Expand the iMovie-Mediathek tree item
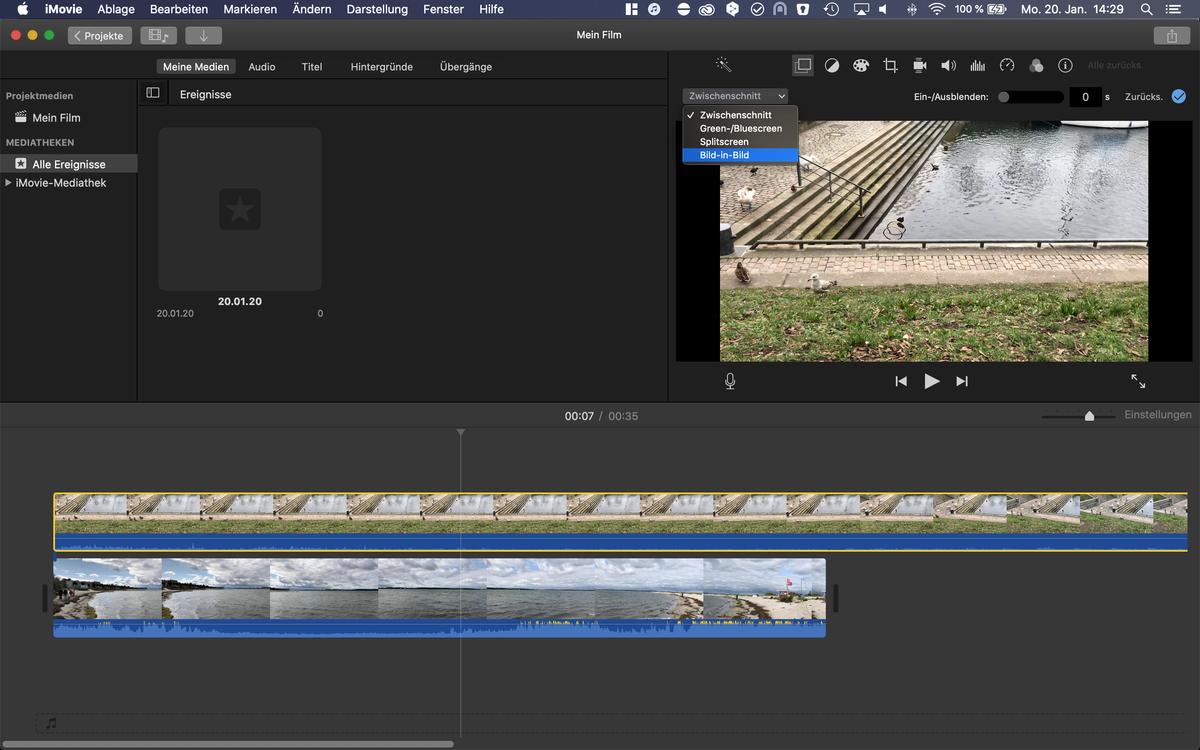1200x750 pixels. coord(9,183)
